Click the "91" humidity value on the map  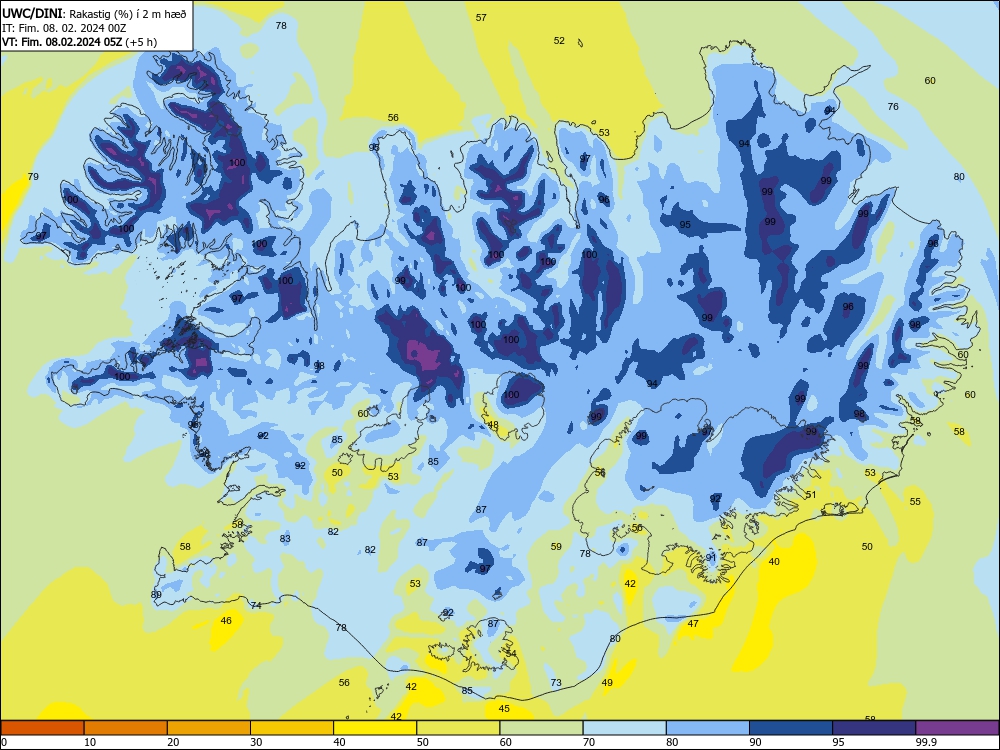coord(711,557)
